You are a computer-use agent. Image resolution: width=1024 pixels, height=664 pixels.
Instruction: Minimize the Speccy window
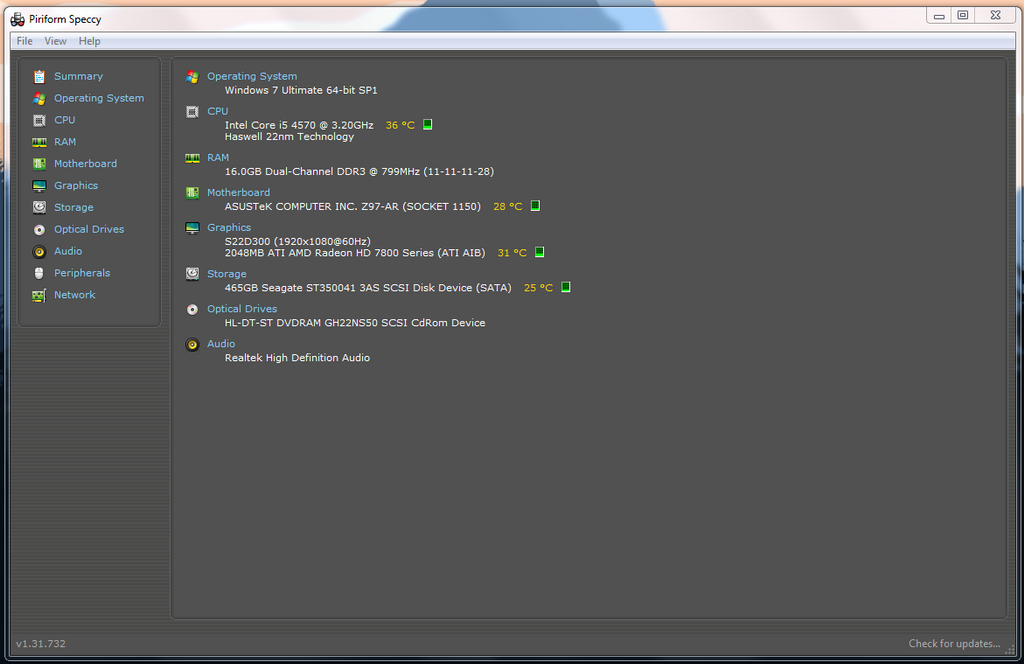(x=939, y=15)
